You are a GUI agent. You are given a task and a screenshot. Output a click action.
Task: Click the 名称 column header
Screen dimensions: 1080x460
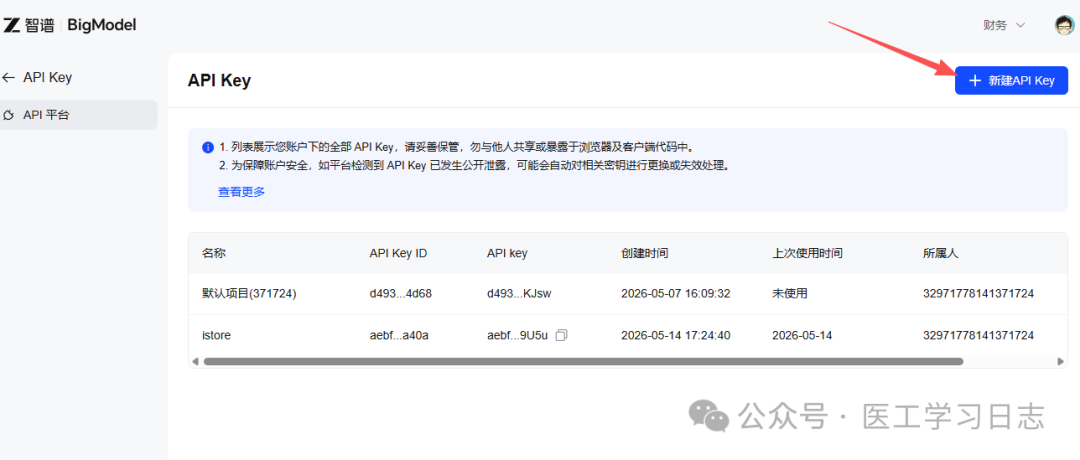tap(214, 253)
